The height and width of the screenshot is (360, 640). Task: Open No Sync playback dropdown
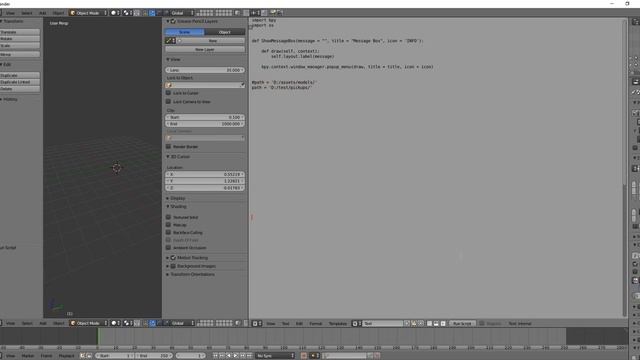click(275, 356)
